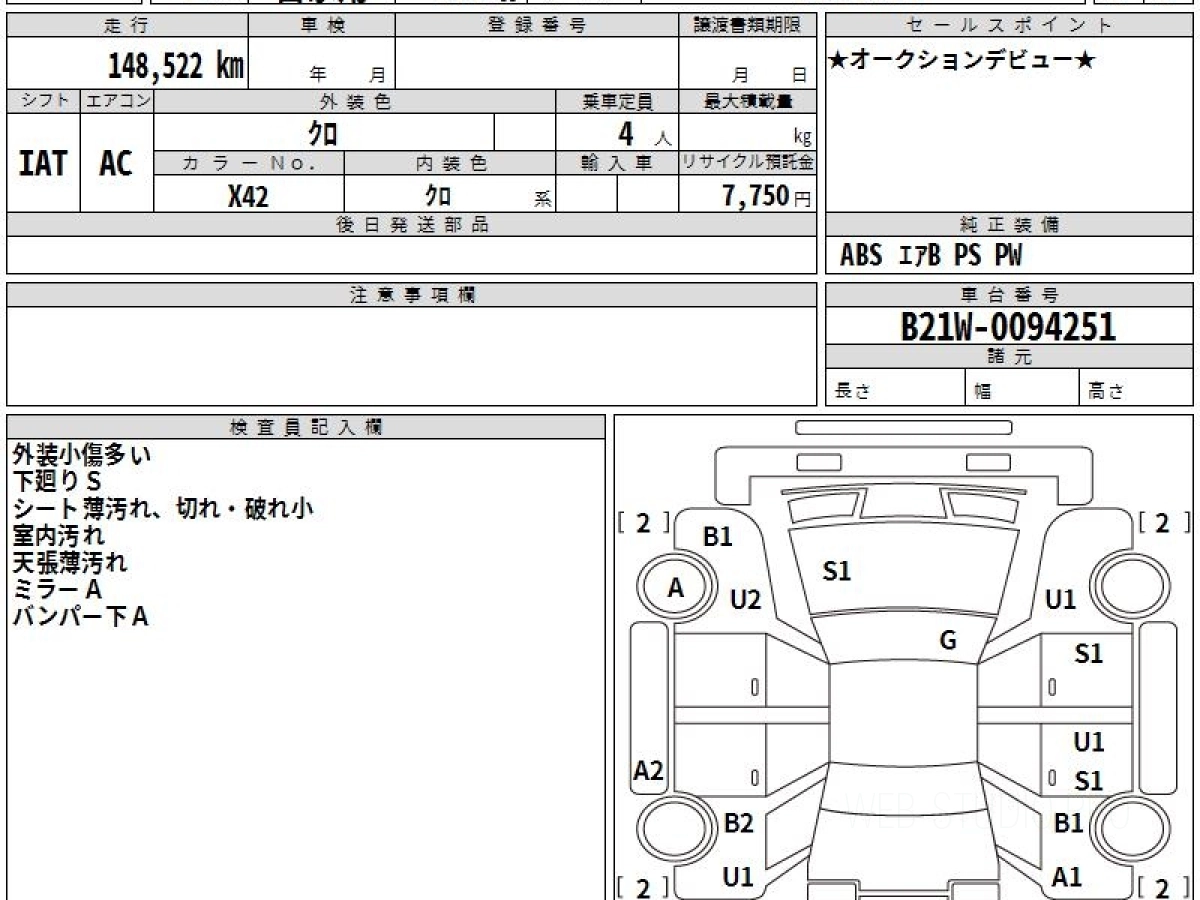Select the 7,750円 recycle deposit amount
The width and height of the screenshot is (1200, 900).
[766, 196]
